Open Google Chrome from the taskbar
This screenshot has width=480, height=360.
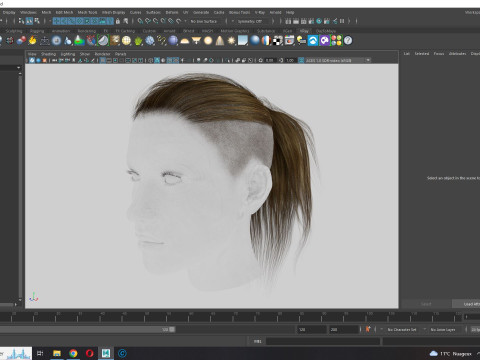pyautogui.click(x=73, y=353)
